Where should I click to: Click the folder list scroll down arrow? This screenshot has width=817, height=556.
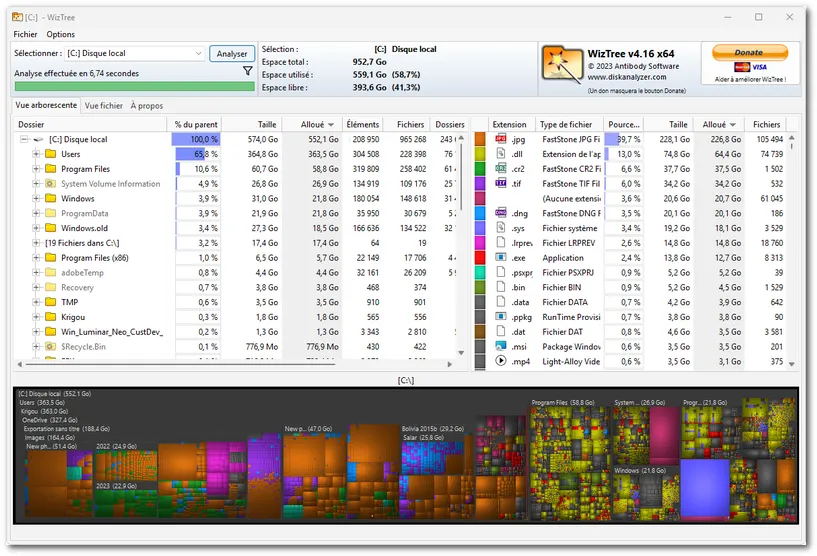click(x=461, y=353)
